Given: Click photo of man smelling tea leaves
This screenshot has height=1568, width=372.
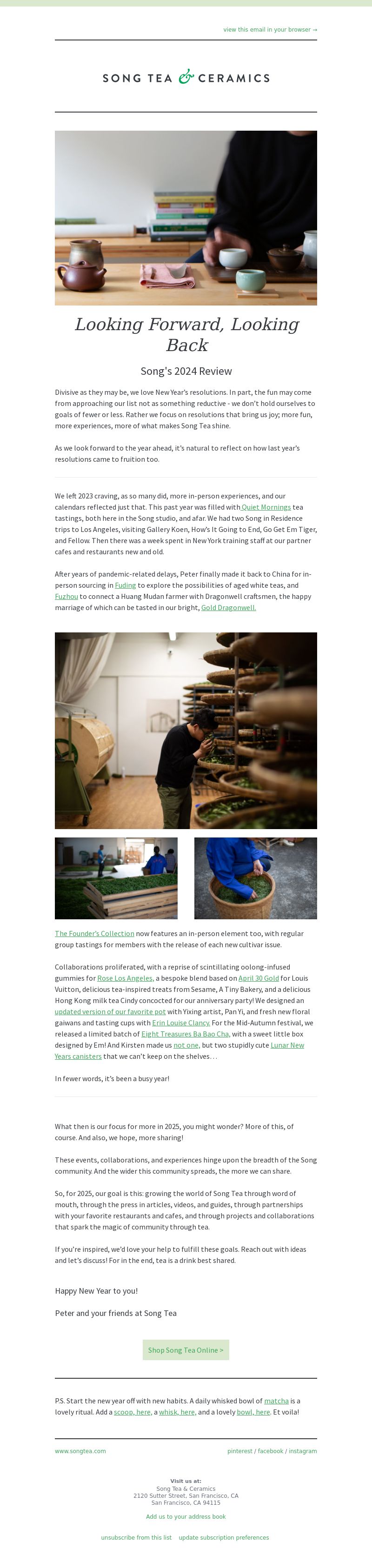Looking at the screenshot, I should tap(186, 731).
